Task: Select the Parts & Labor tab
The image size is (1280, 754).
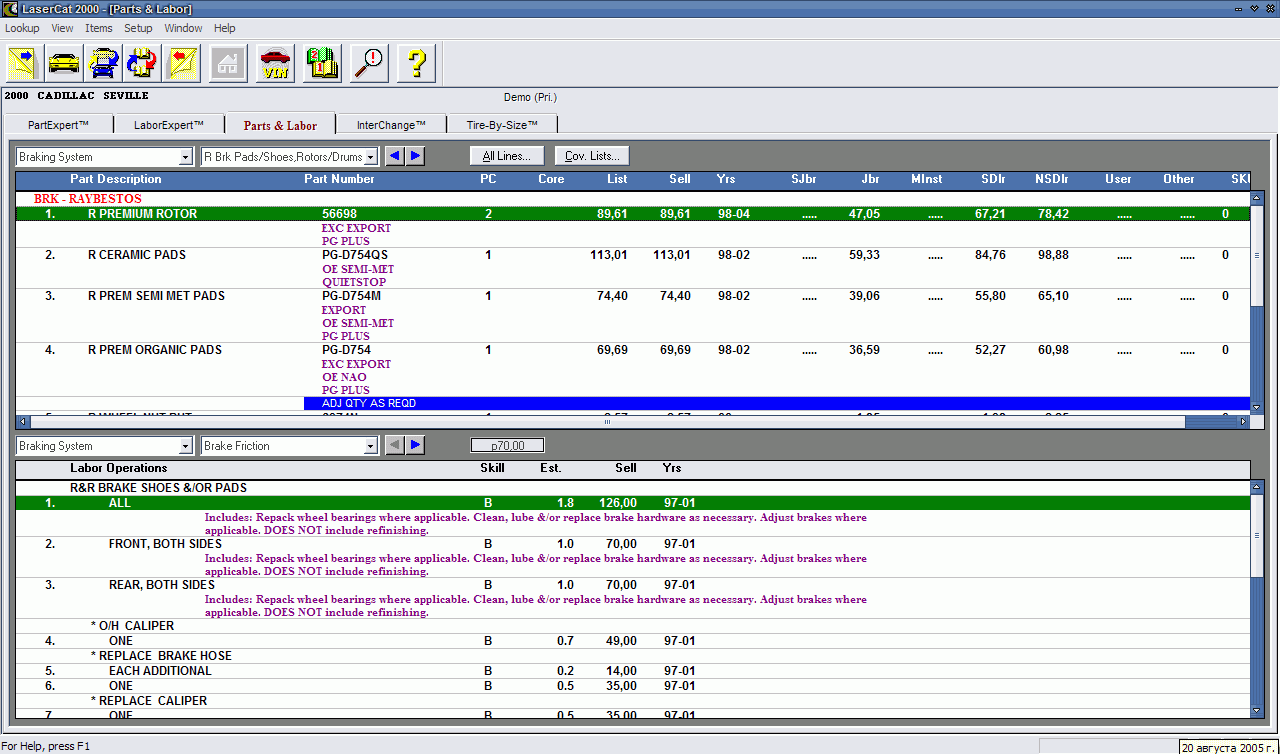Action: [x=280, y=125]
